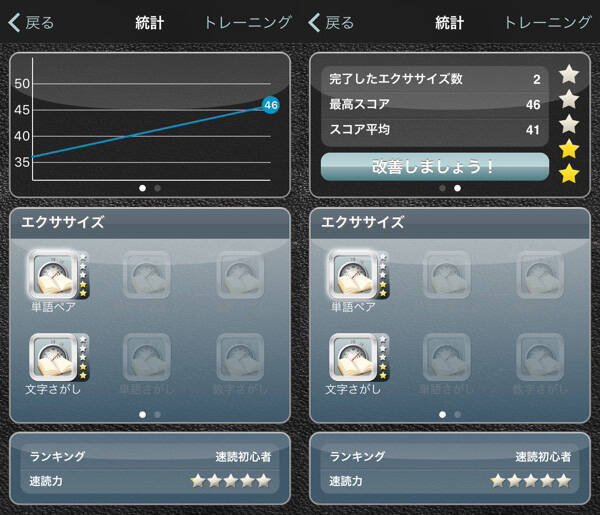Screen dimensions: 600x515
Task: Tap locked 単語さがし icon in left screen
Action: pos(147,357)
